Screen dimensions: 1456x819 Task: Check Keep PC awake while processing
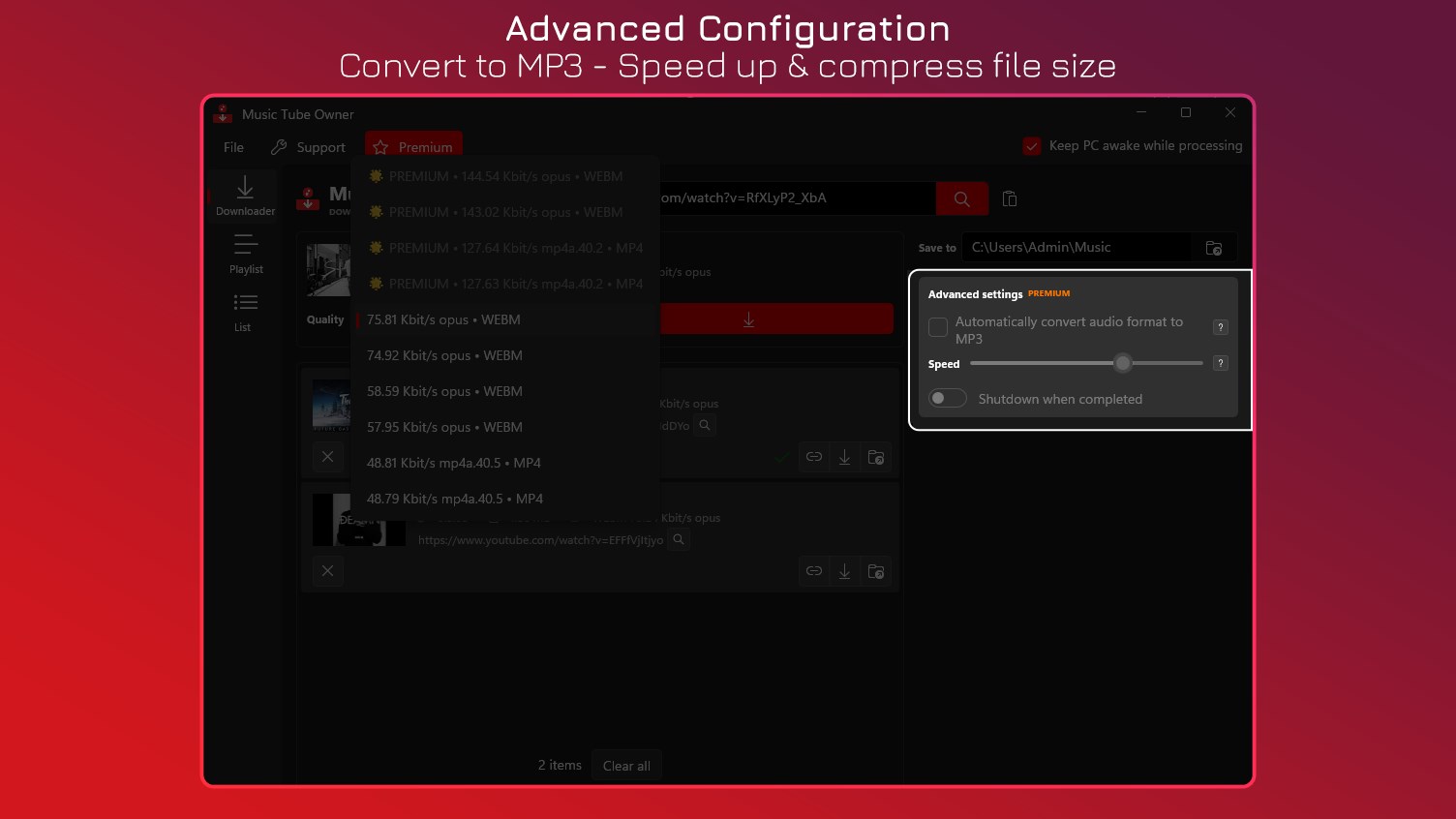point(1032,145)
